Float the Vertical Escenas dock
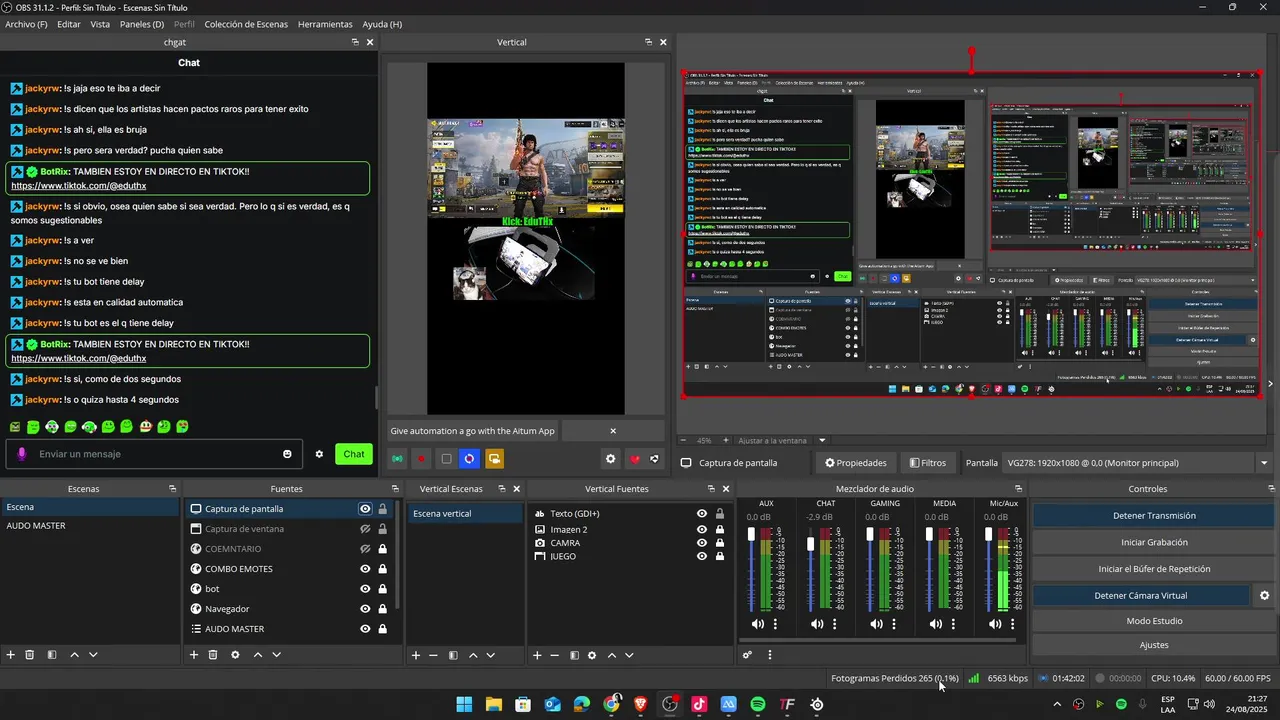 (x=500, y=489)
